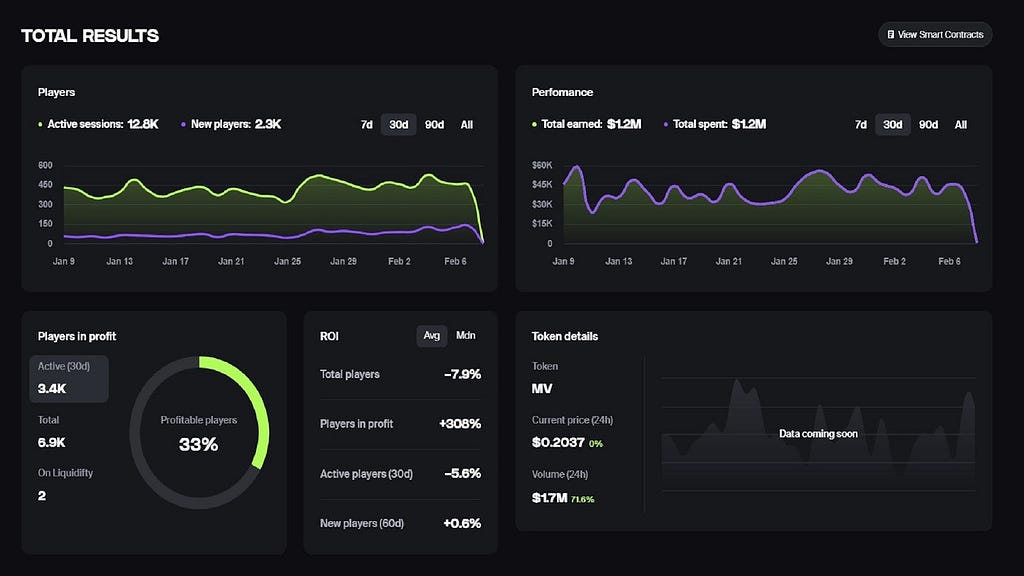The image size is (1024, 576).
Task: Click Active players (30d) -5.6% row
Action: 400,474
